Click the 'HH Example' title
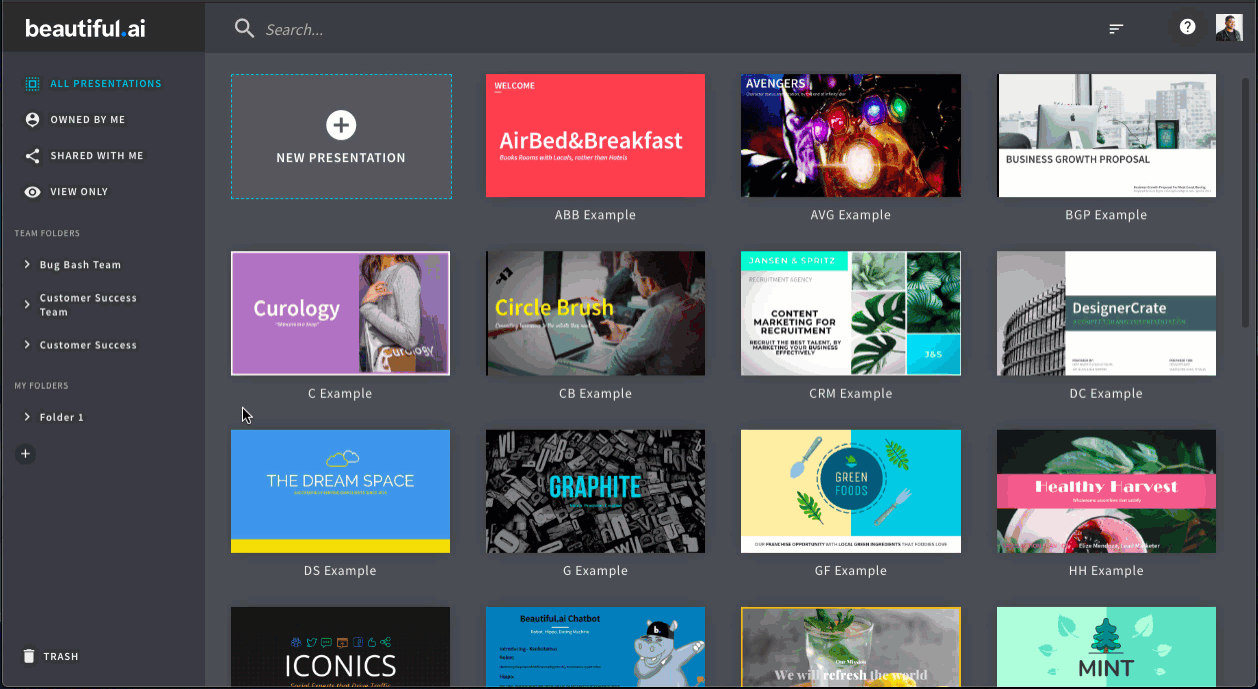Screen dimensions: 1258x689 [1106, 571]
